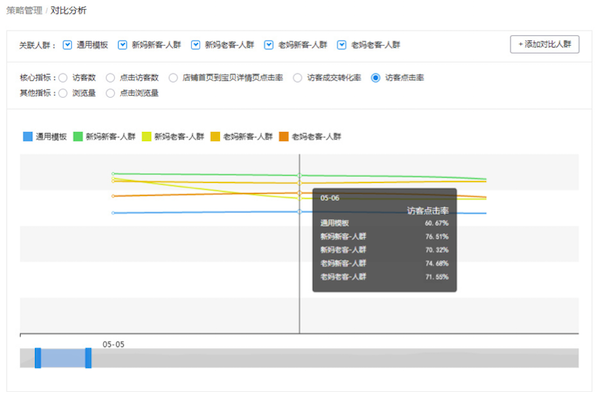Toggle the 新妈新客-人群 checkbox
The width and height of the screenshot is (600, 394).
pyautogui.click(x=122, y=45)
